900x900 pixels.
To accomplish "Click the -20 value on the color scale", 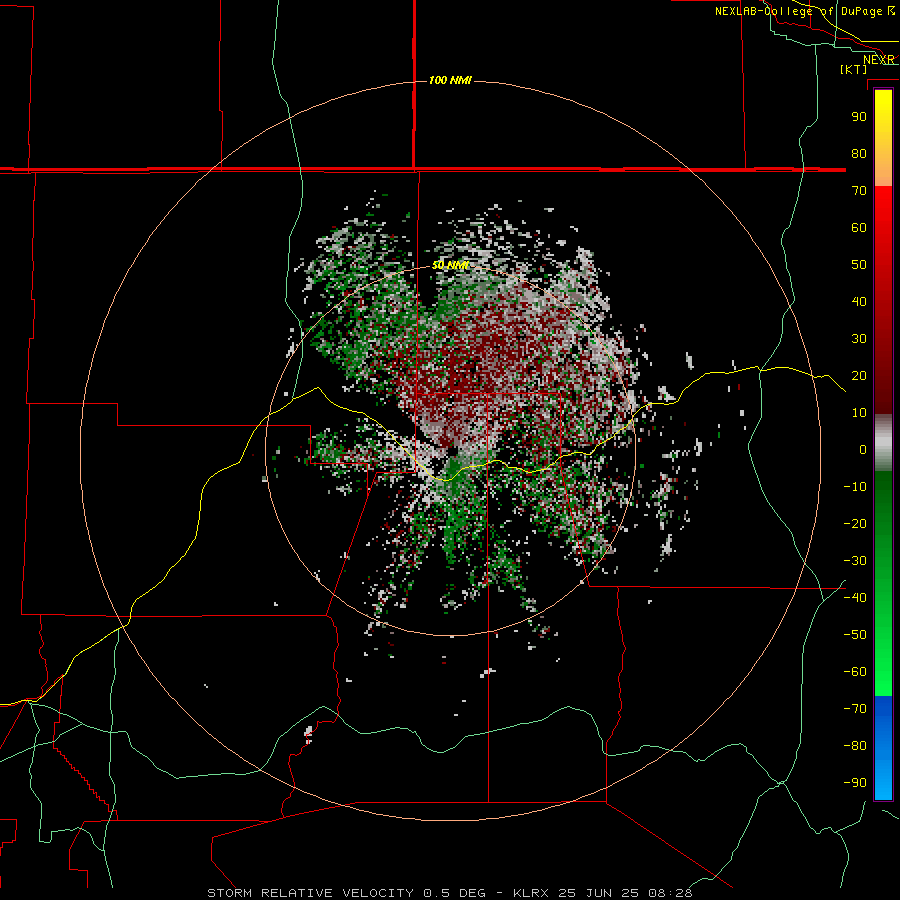I will [x=855, y=524].
